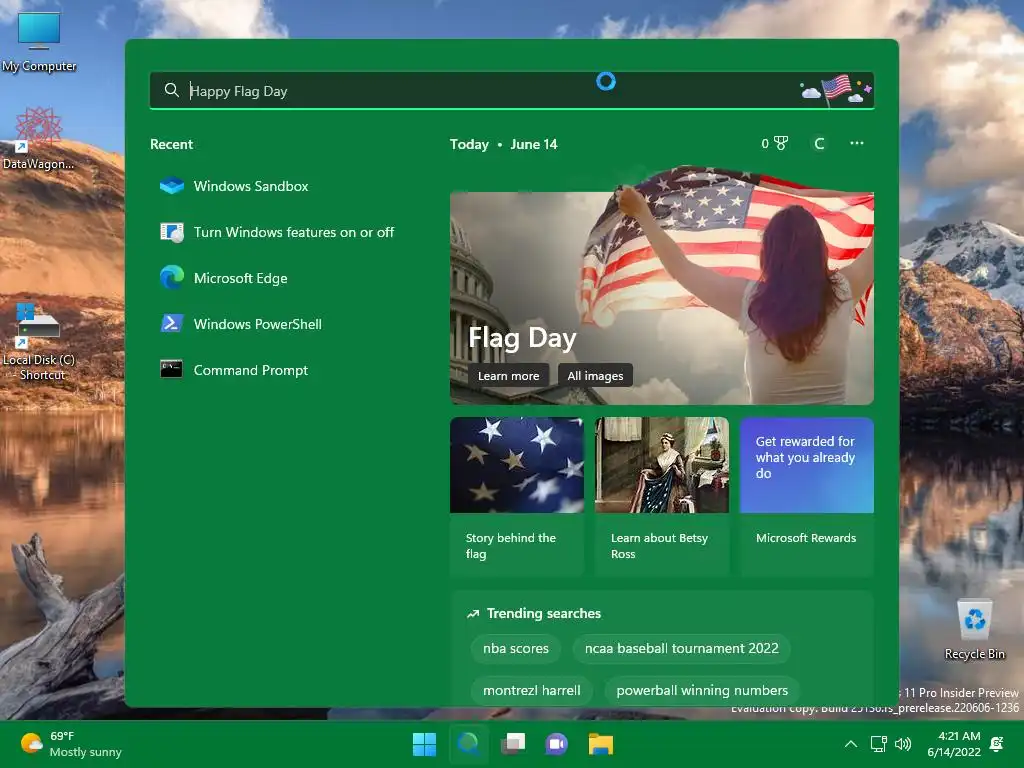The image size is (1024, 768).
Task: Click the Microsoft Edge text label
Action: tap(240, 278)
